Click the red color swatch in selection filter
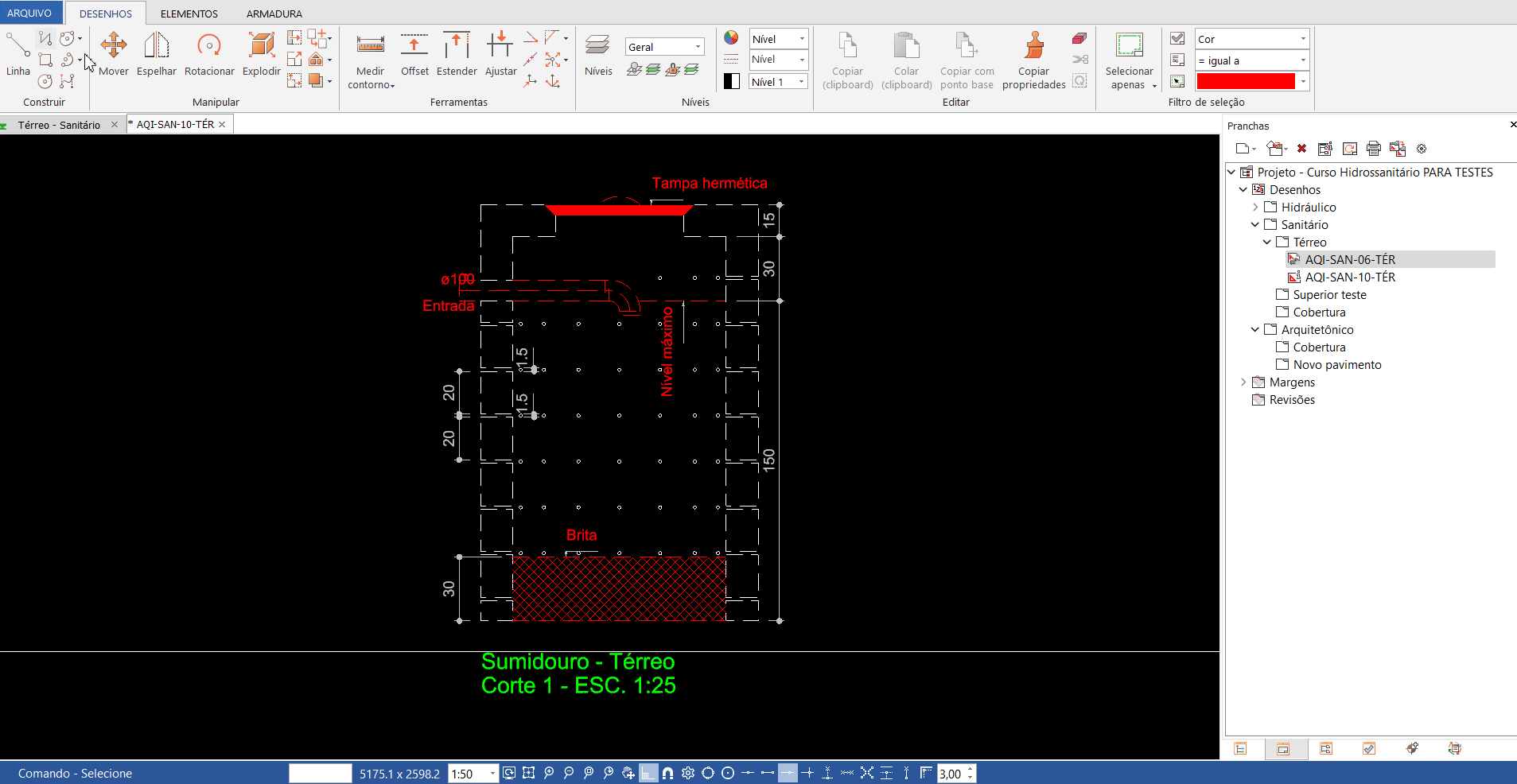The width and height of the screenshot is (1517, 784). point(1246,82)
